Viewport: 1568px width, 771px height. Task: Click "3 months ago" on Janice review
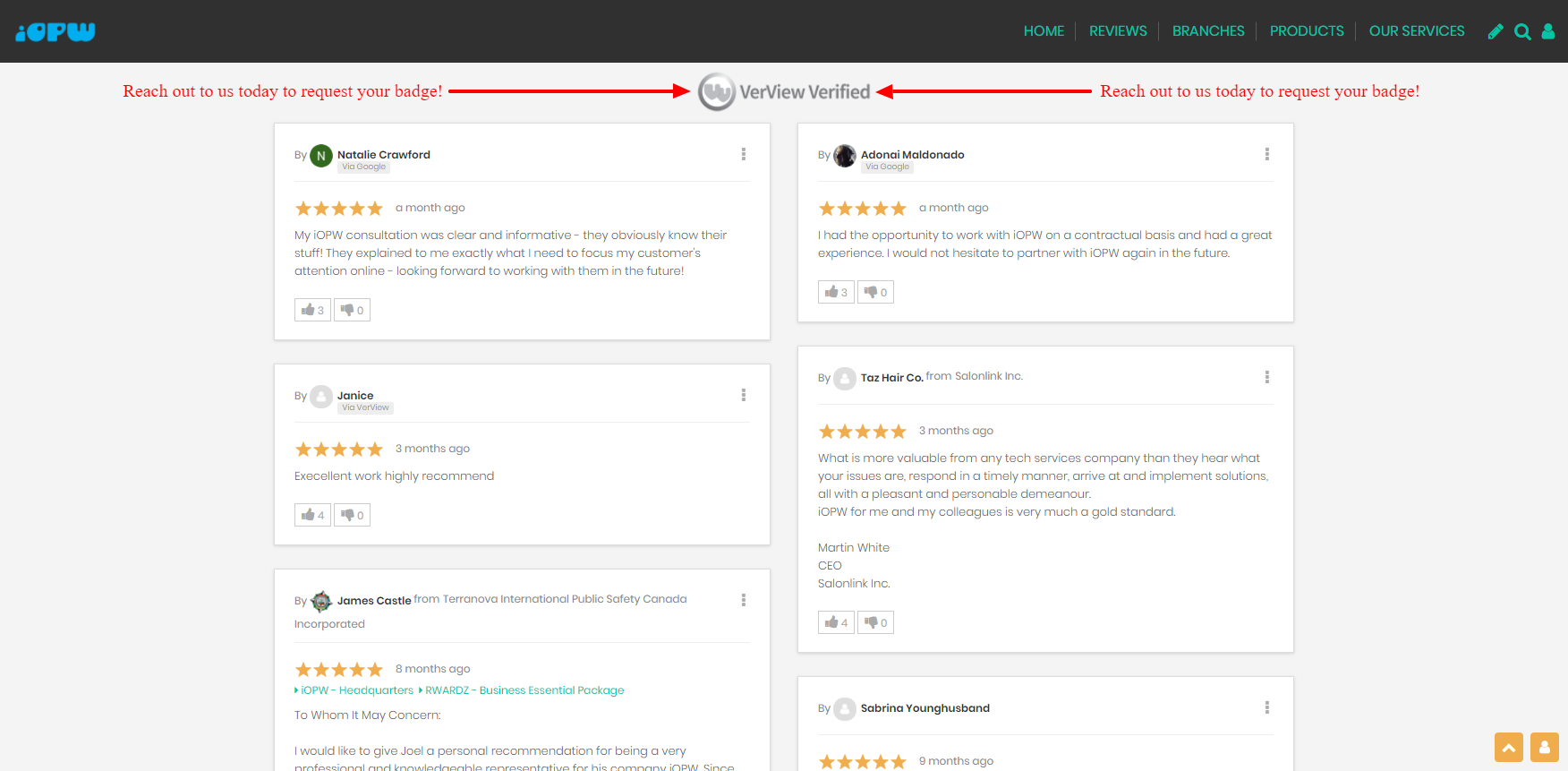click(432, 449)
